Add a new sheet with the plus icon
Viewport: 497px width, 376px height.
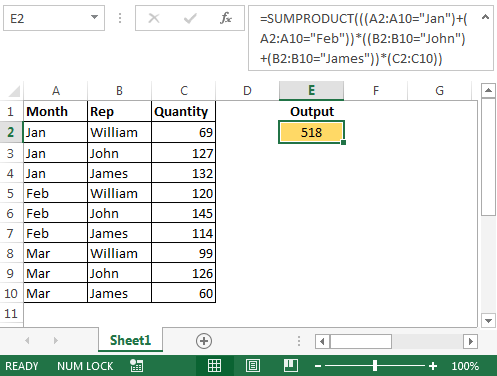[x=204, y=341]
